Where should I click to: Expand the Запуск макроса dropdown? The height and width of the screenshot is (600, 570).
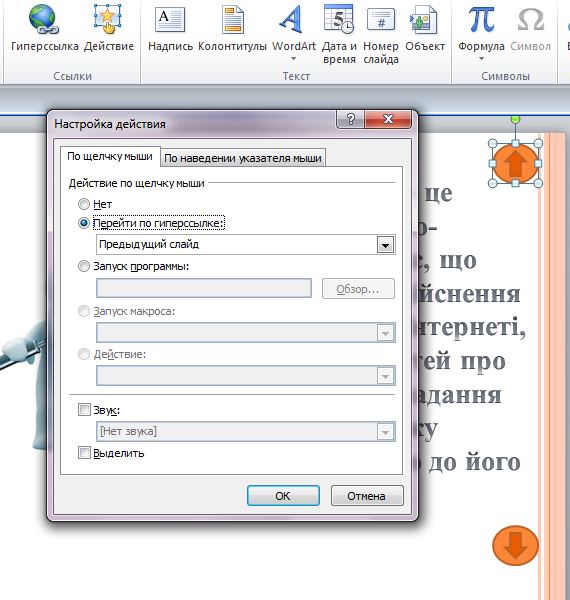coord(385,333)
